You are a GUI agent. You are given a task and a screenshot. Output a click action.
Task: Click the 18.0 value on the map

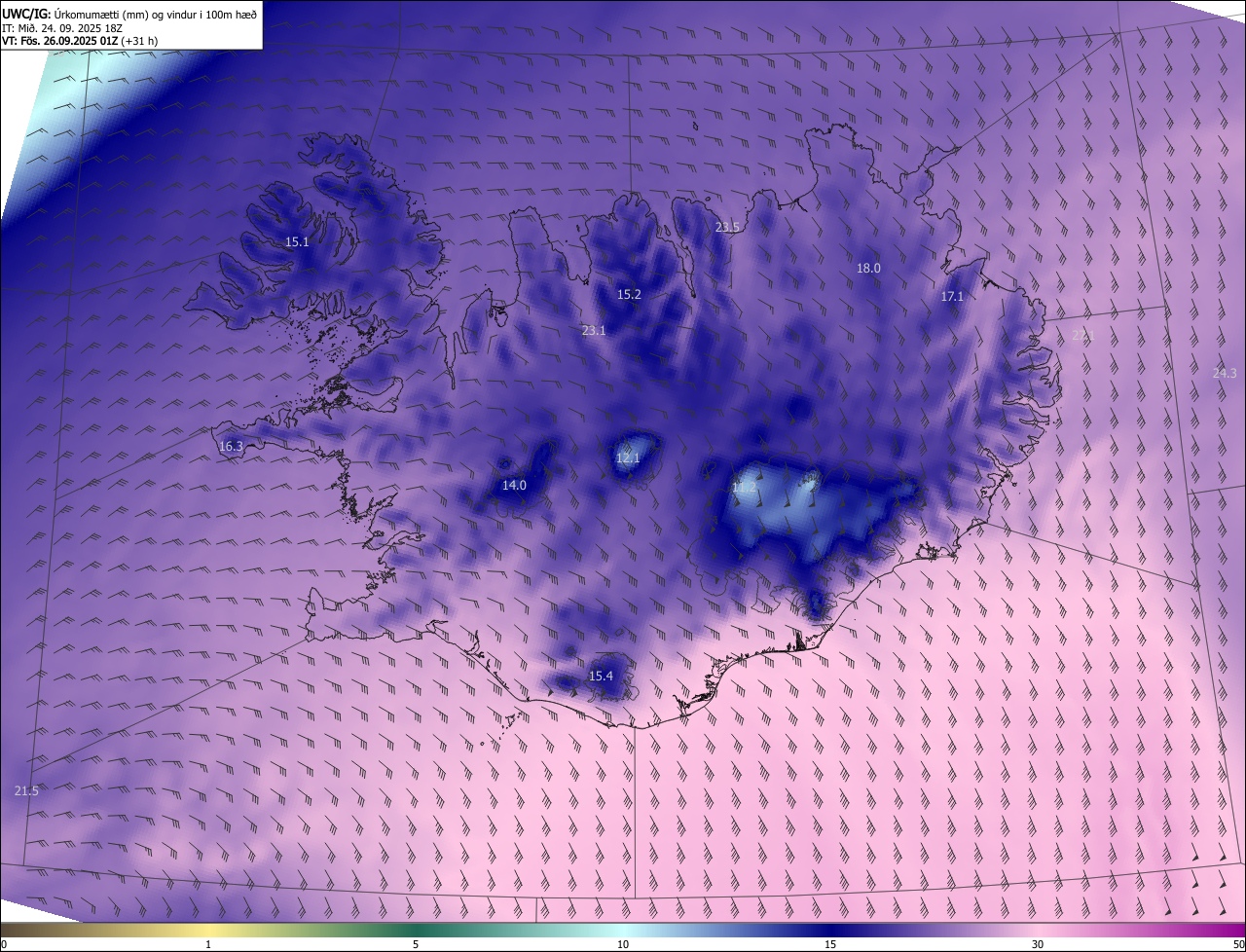[868, 269]
